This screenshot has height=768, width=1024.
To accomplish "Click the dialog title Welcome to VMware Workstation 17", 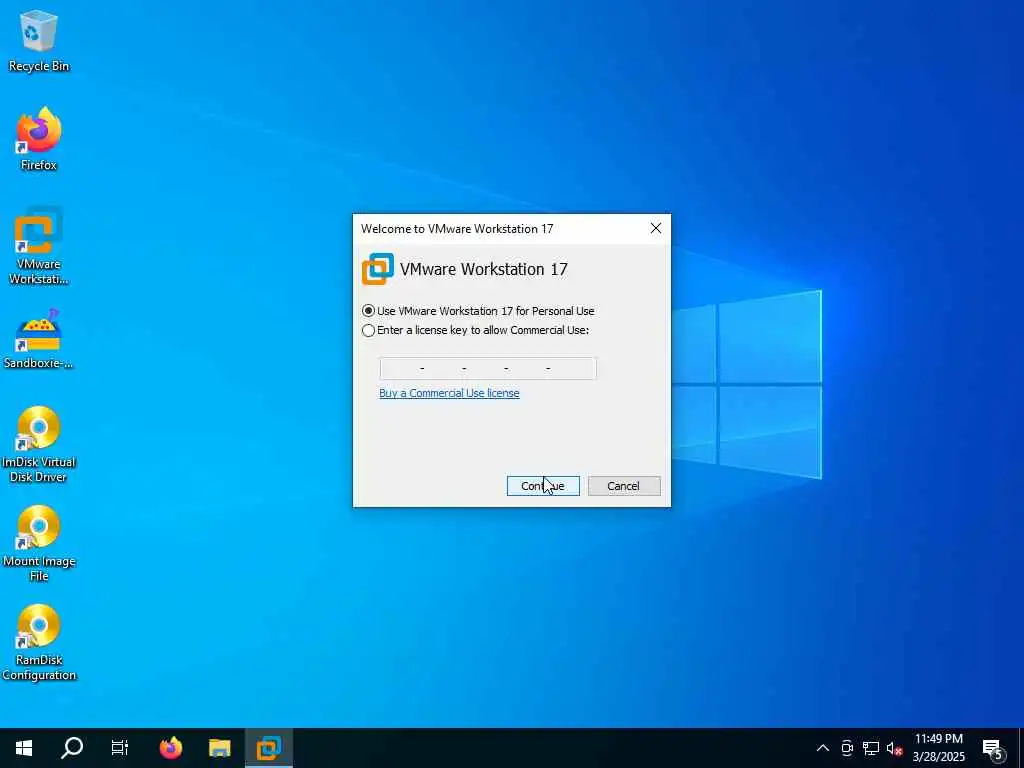I will tap(457, 229).
